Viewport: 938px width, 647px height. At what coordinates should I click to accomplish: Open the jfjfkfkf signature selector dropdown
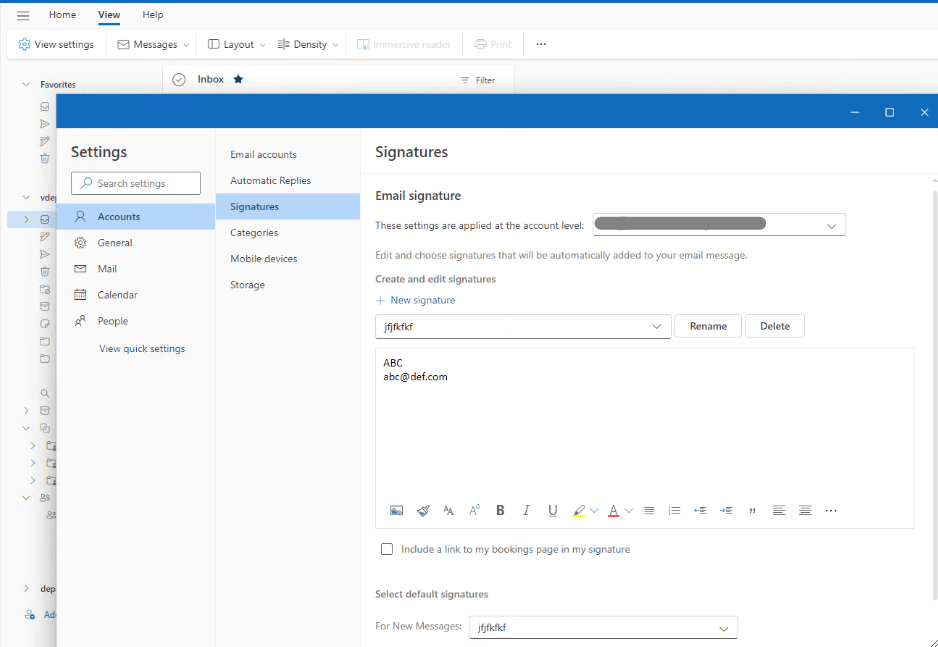coord(523,326)
